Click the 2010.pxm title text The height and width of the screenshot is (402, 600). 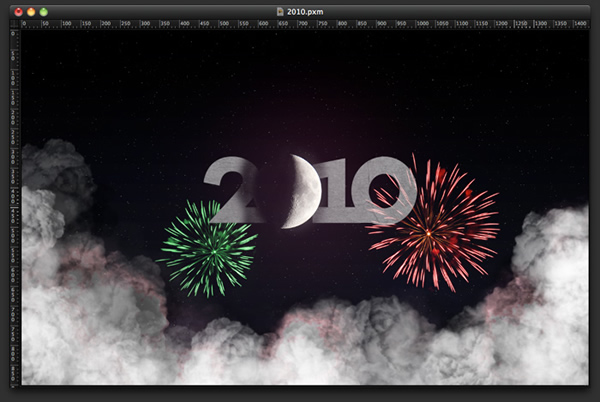[305, 12]
